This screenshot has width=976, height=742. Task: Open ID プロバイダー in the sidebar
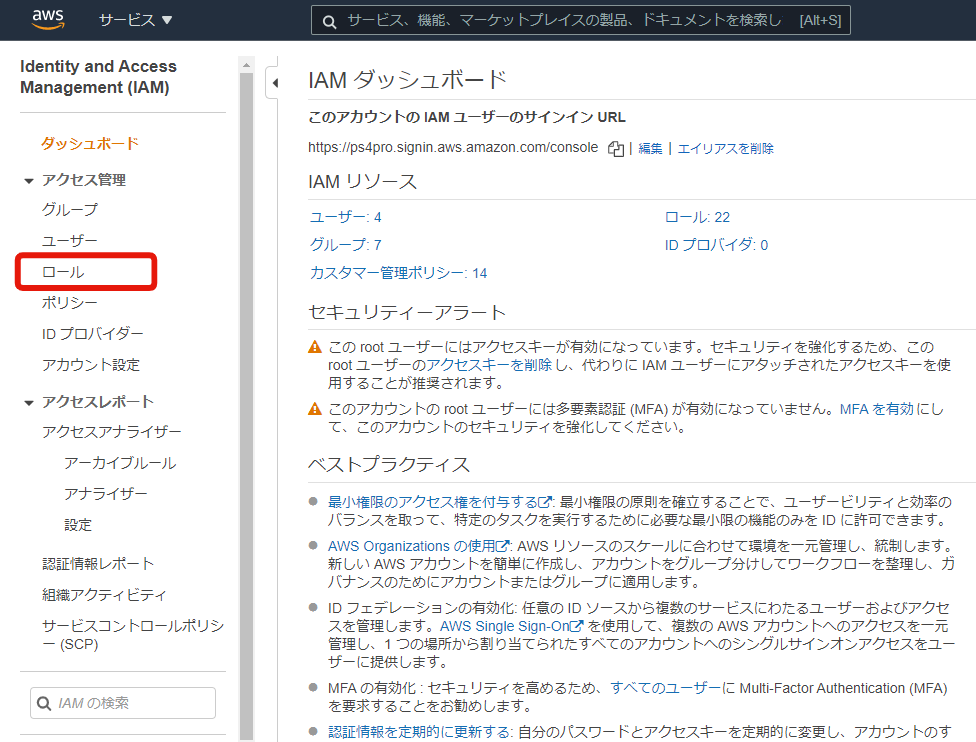click(x=93, y=334)
